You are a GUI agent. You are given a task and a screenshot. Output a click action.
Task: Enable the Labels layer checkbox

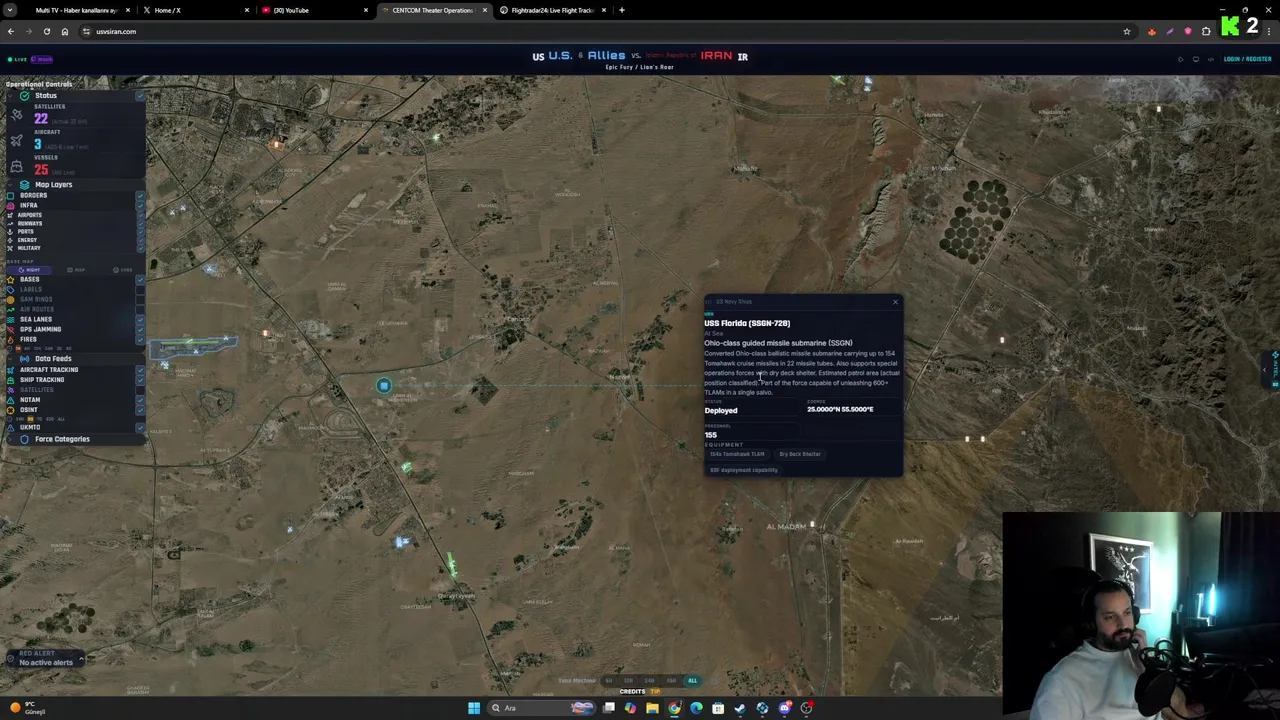pos(140,289)
